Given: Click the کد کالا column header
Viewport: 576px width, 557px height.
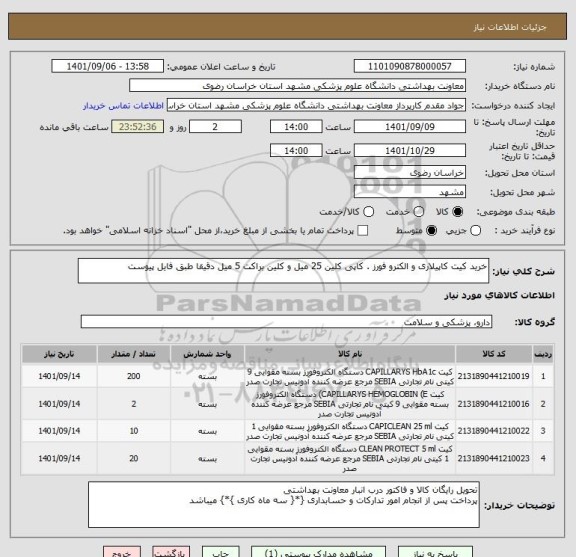Looking at the screenshot, I should coord(494,354).
